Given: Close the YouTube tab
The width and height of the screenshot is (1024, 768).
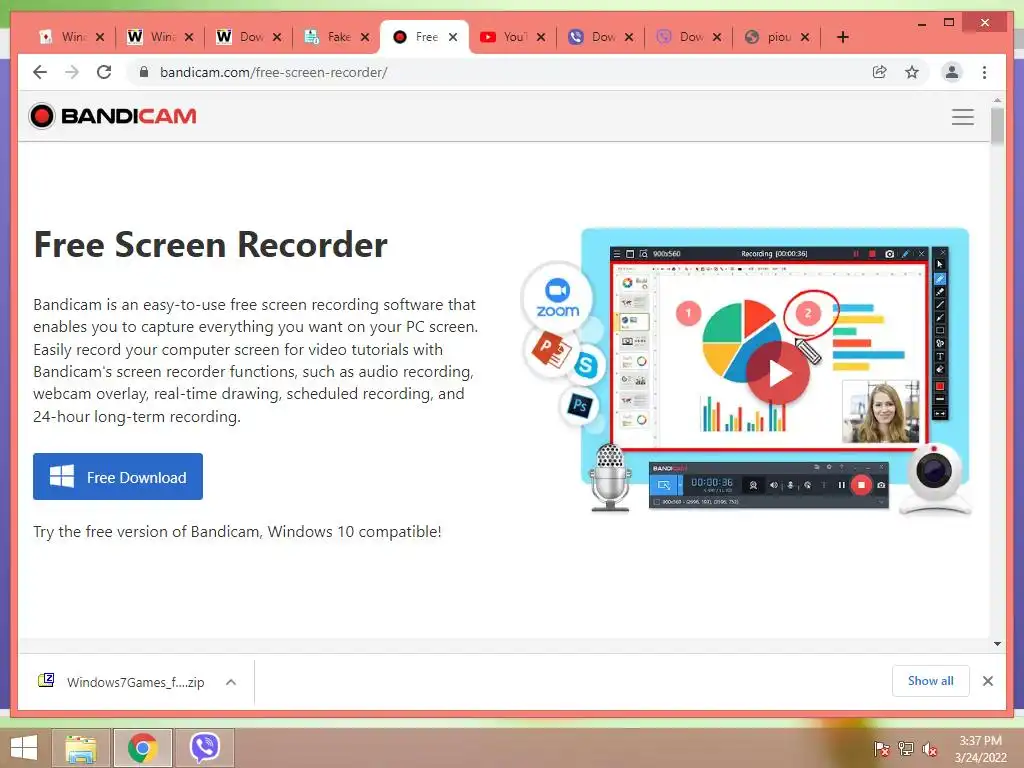Looking at the screenshot, I should click(541, 37).
